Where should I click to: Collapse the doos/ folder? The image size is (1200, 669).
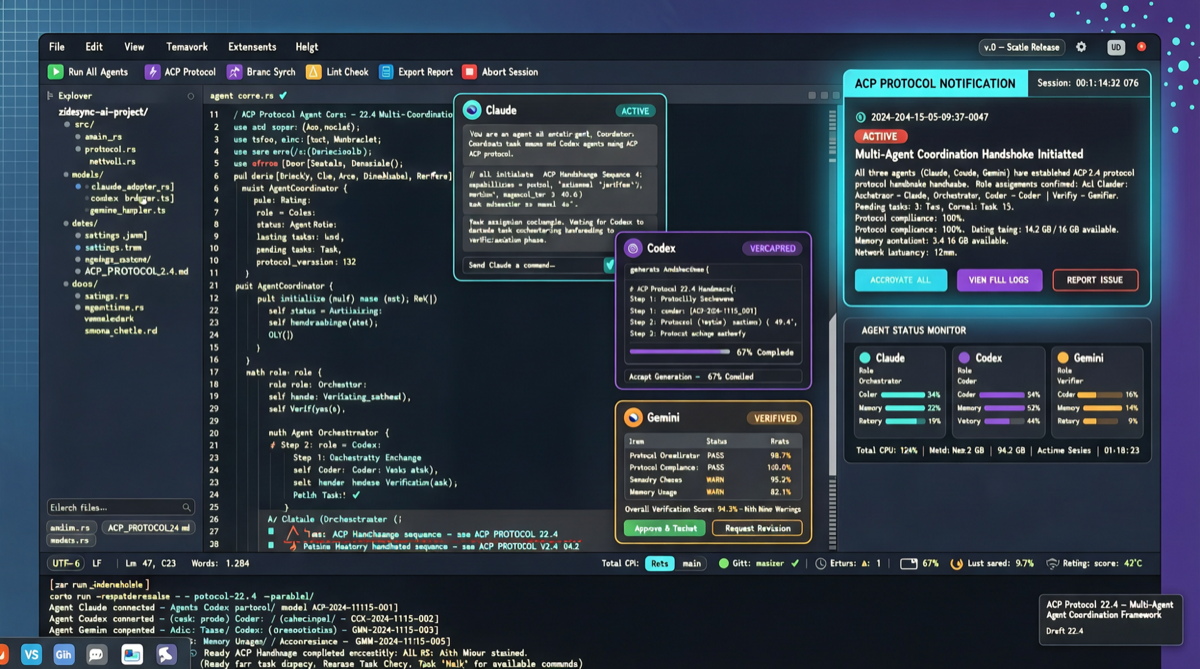point(82,284)
